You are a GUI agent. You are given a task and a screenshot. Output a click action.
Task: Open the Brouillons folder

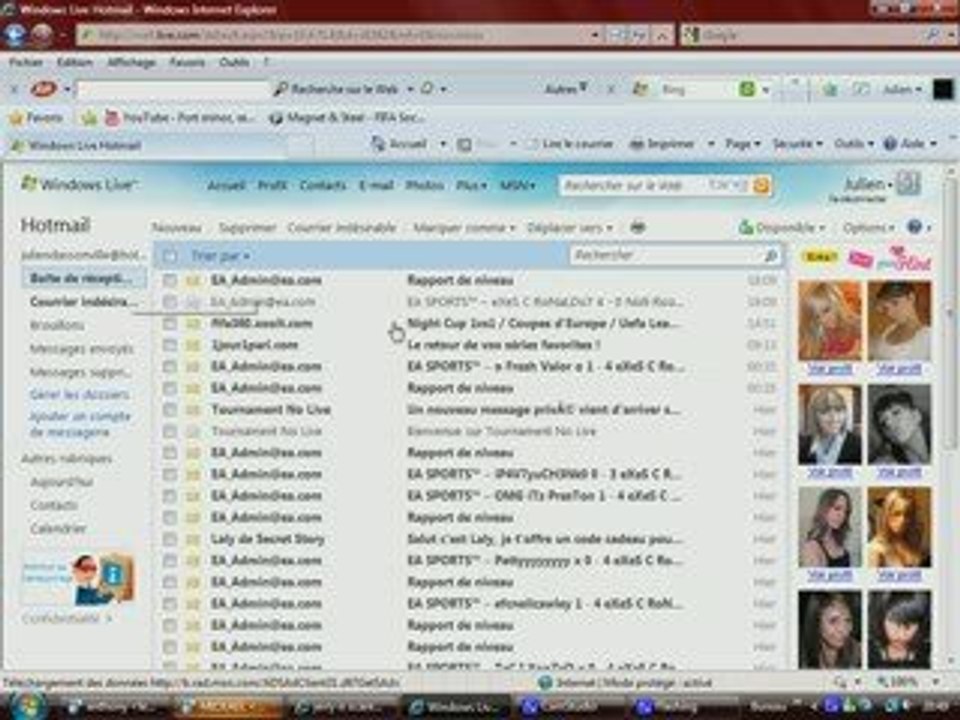[x=57, y=325]
